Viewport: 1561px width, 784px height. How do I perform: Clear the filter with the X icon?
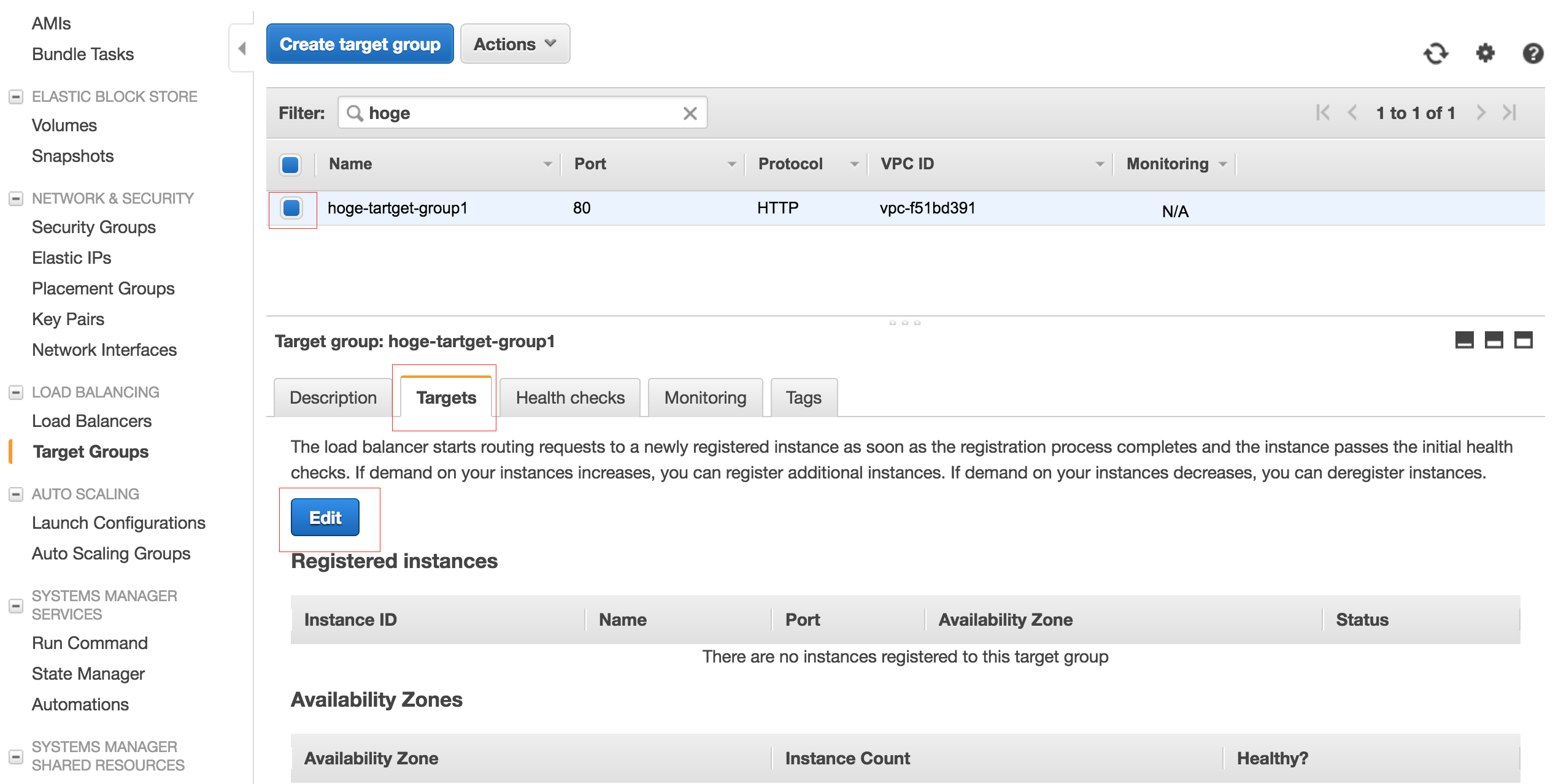[x=690, y=113]
